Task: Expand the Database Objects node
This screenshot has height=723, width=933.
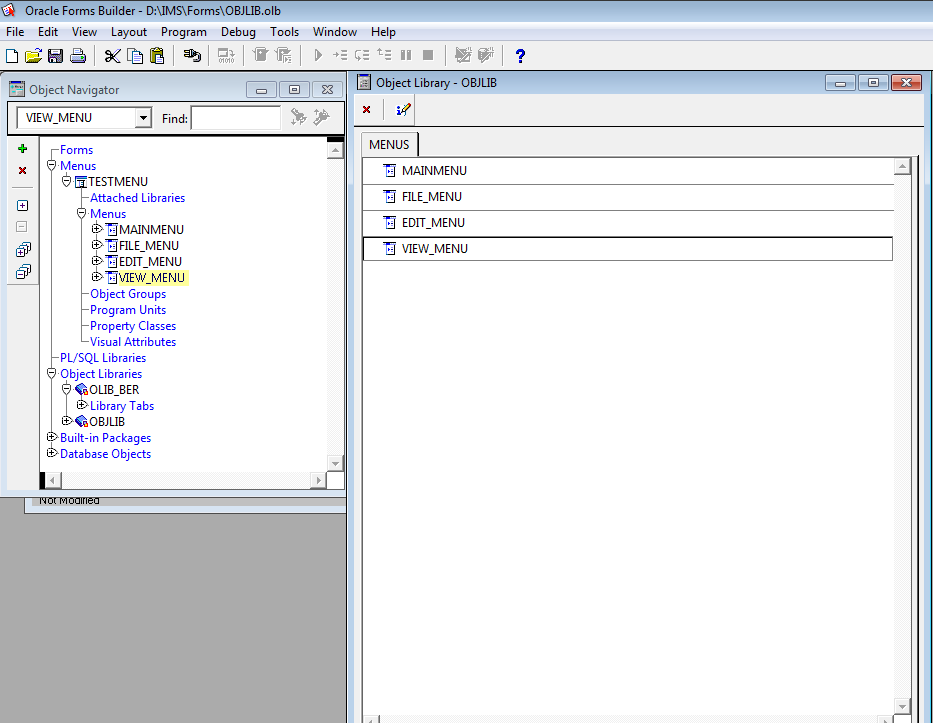Action: (x=52, y=453)
